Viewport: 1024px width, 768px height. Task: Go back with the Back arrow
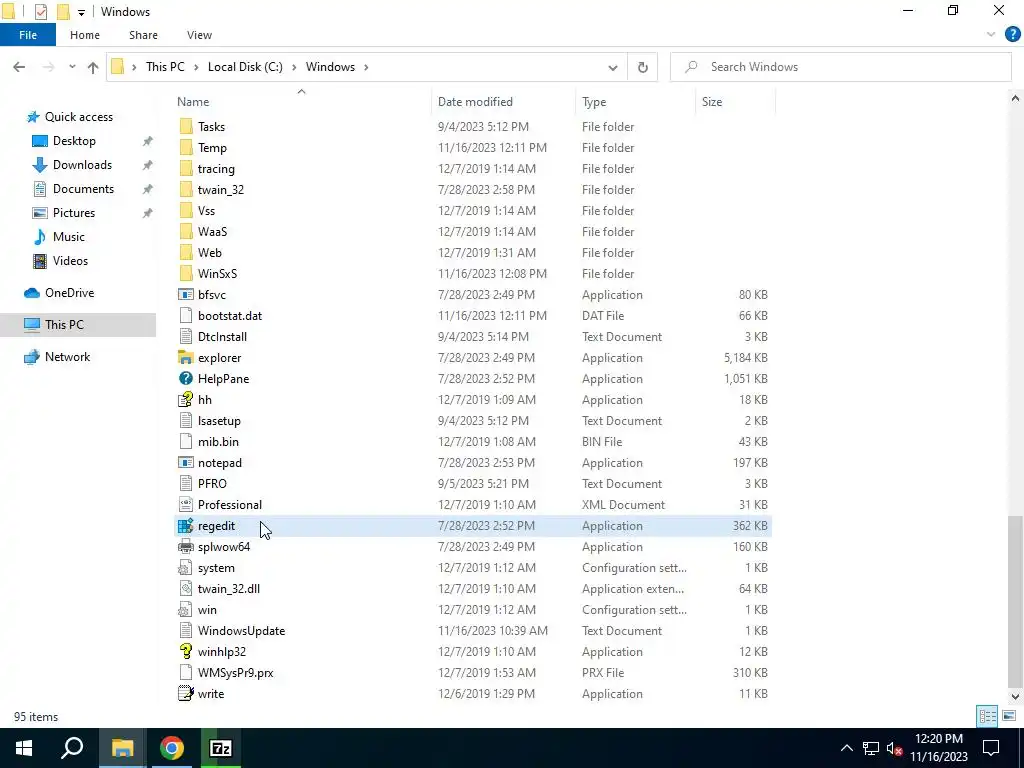click(19, 67)
